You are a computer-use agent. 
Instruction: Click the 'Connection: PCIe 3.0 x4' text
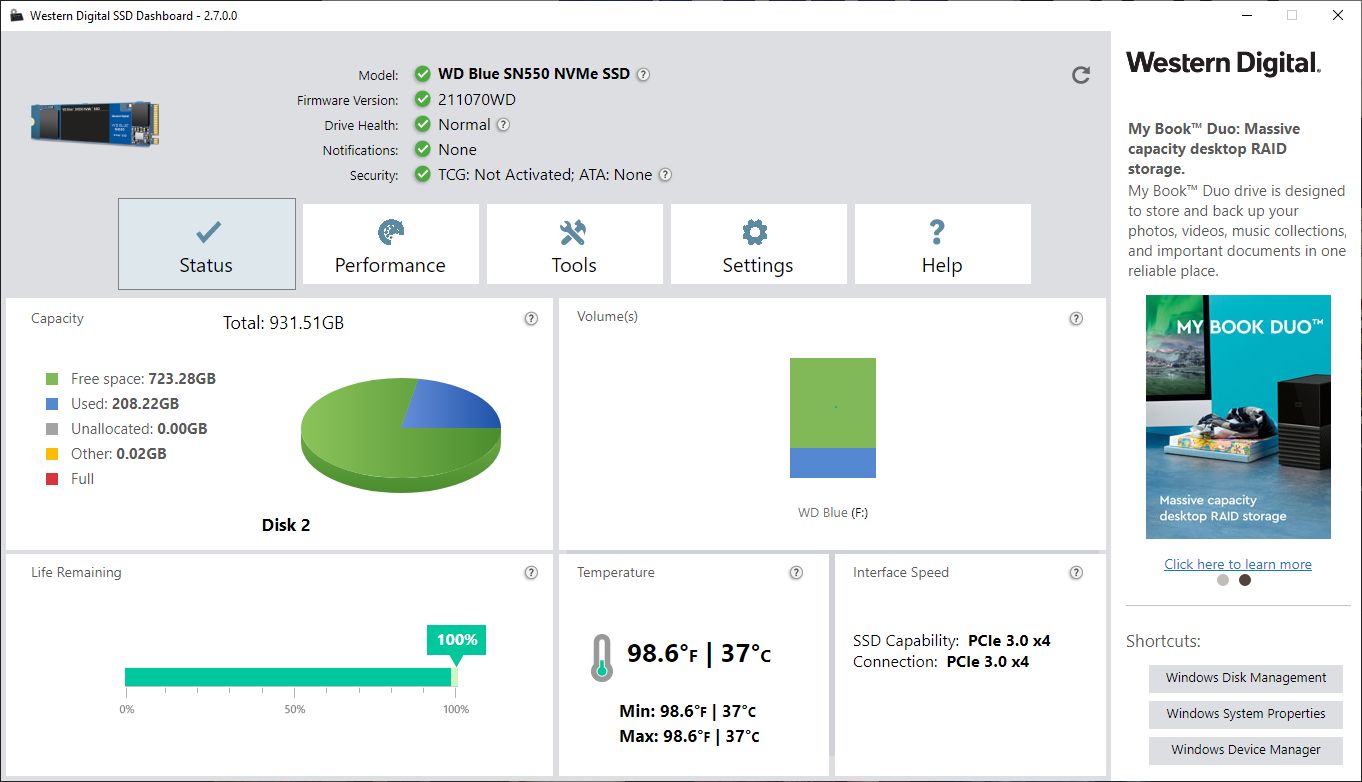[x=941, y=662]
